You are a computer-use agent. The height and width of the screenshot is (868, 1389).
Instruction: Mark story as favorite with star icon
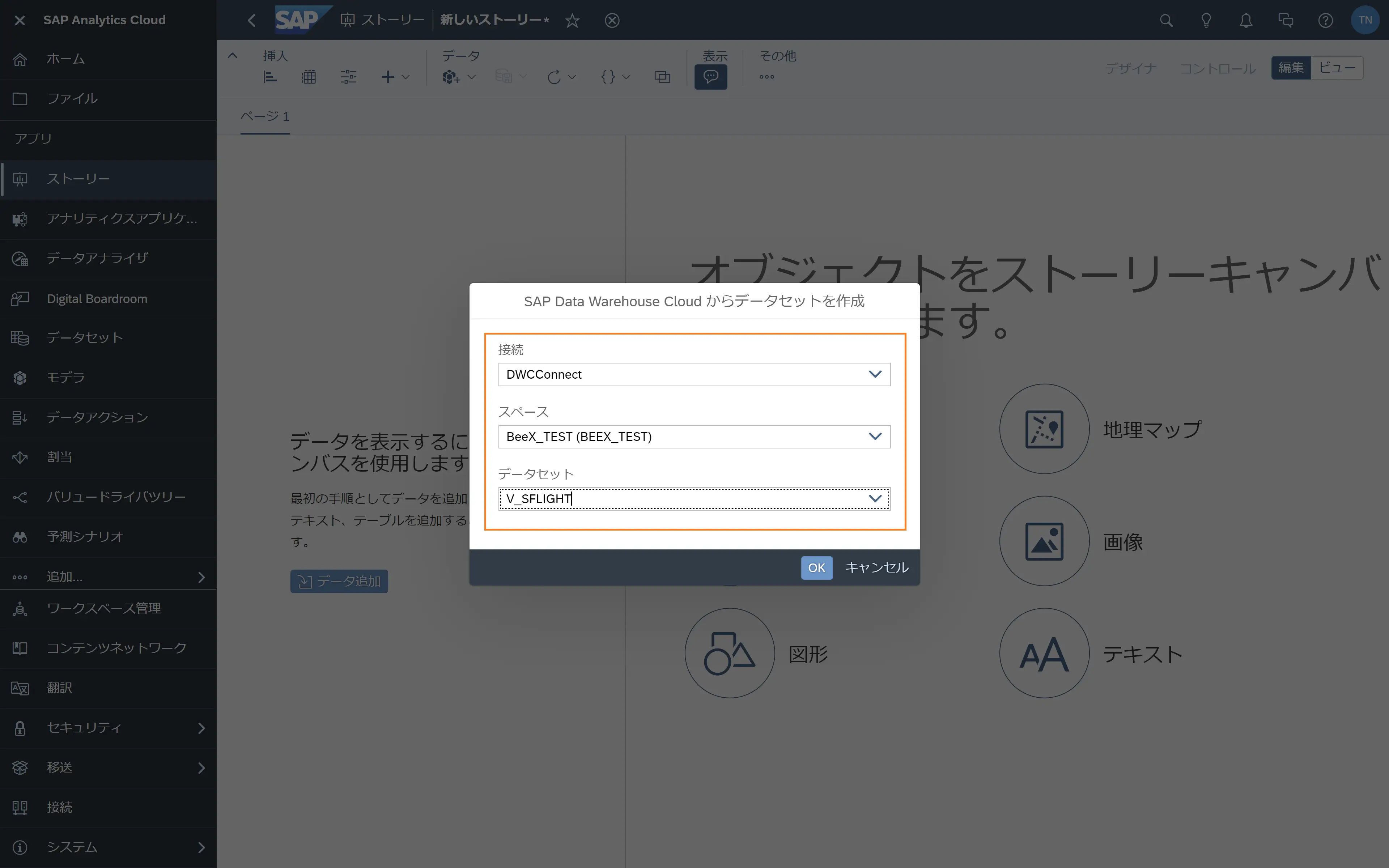(572, 21)
